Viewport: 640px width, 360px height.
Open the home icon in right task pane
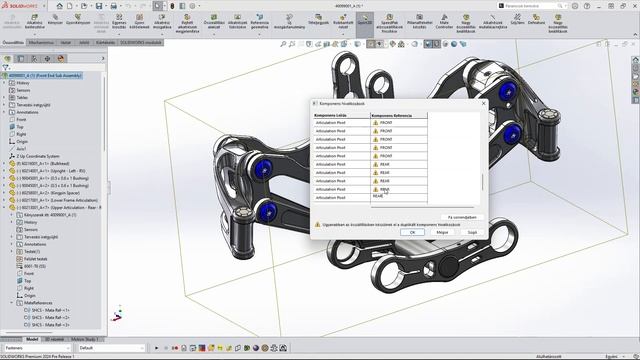(636, 60)
